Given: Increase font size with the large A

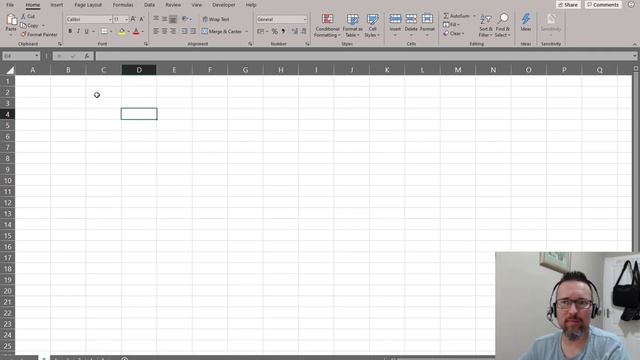Looking at the screenshot, I should (133, 19).
